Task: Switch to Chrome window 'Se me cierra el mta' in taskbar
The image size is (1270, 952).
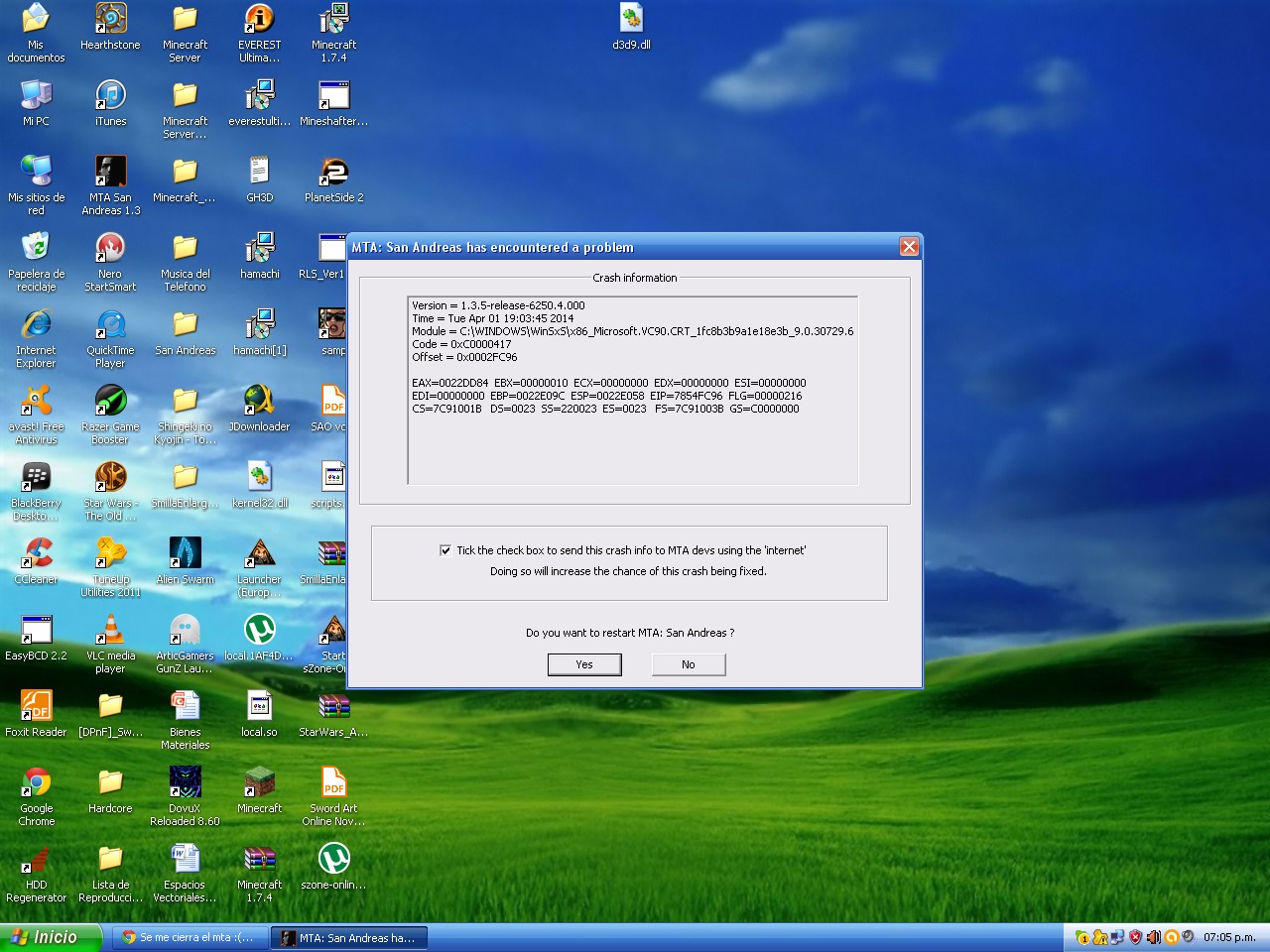Action: point(189,937)
